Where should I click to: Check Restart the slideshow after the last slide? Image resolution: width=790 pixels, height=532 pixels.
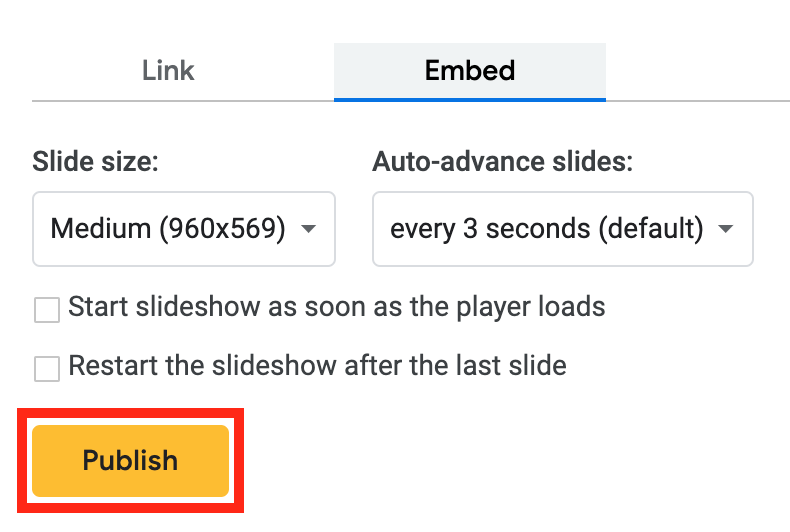(x=47, y=368)
